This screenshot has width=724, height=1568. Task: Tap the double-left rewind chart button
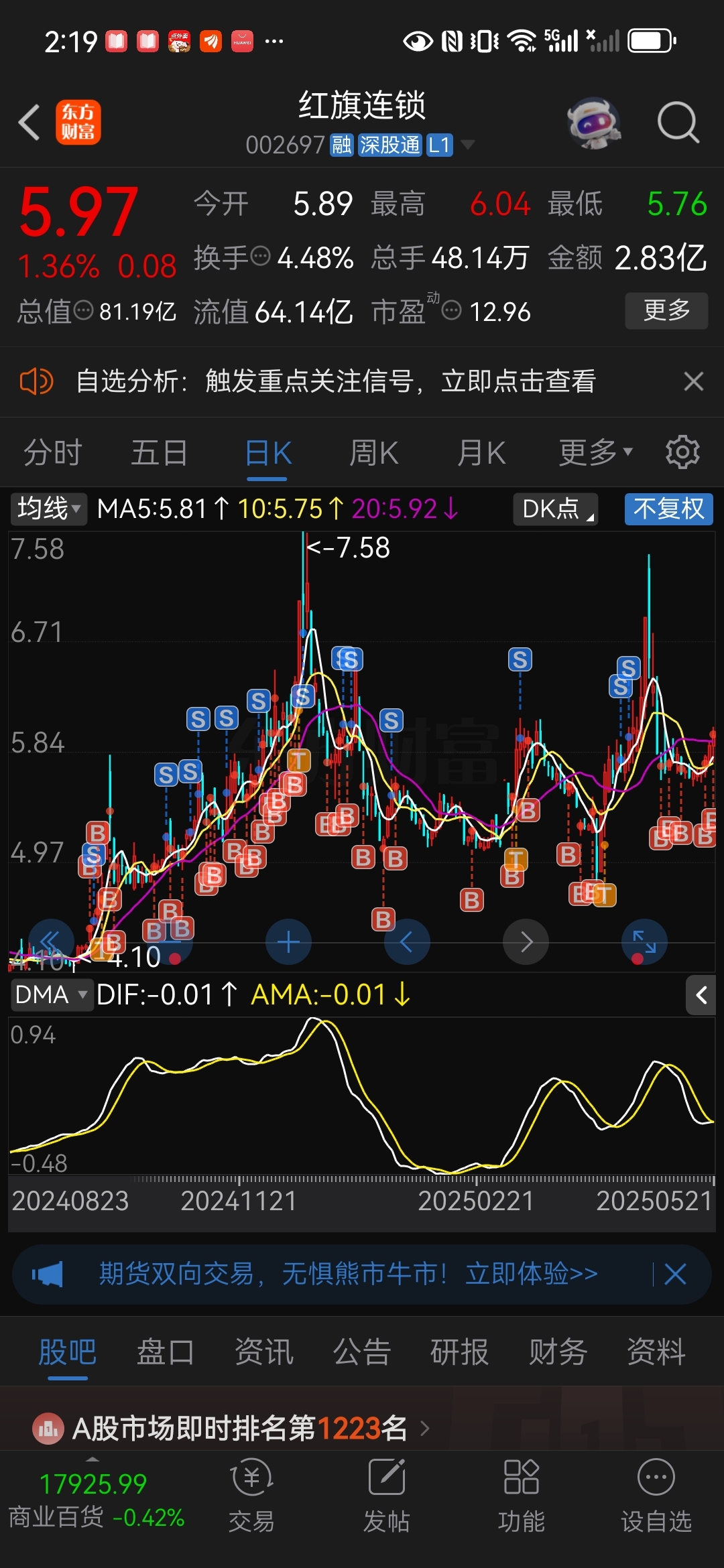(x=51, y=942)
